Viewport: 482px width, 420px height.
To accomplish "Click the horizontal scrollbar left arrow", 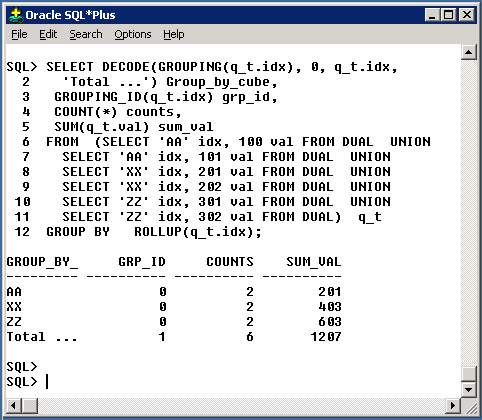I will coord(14,405).
